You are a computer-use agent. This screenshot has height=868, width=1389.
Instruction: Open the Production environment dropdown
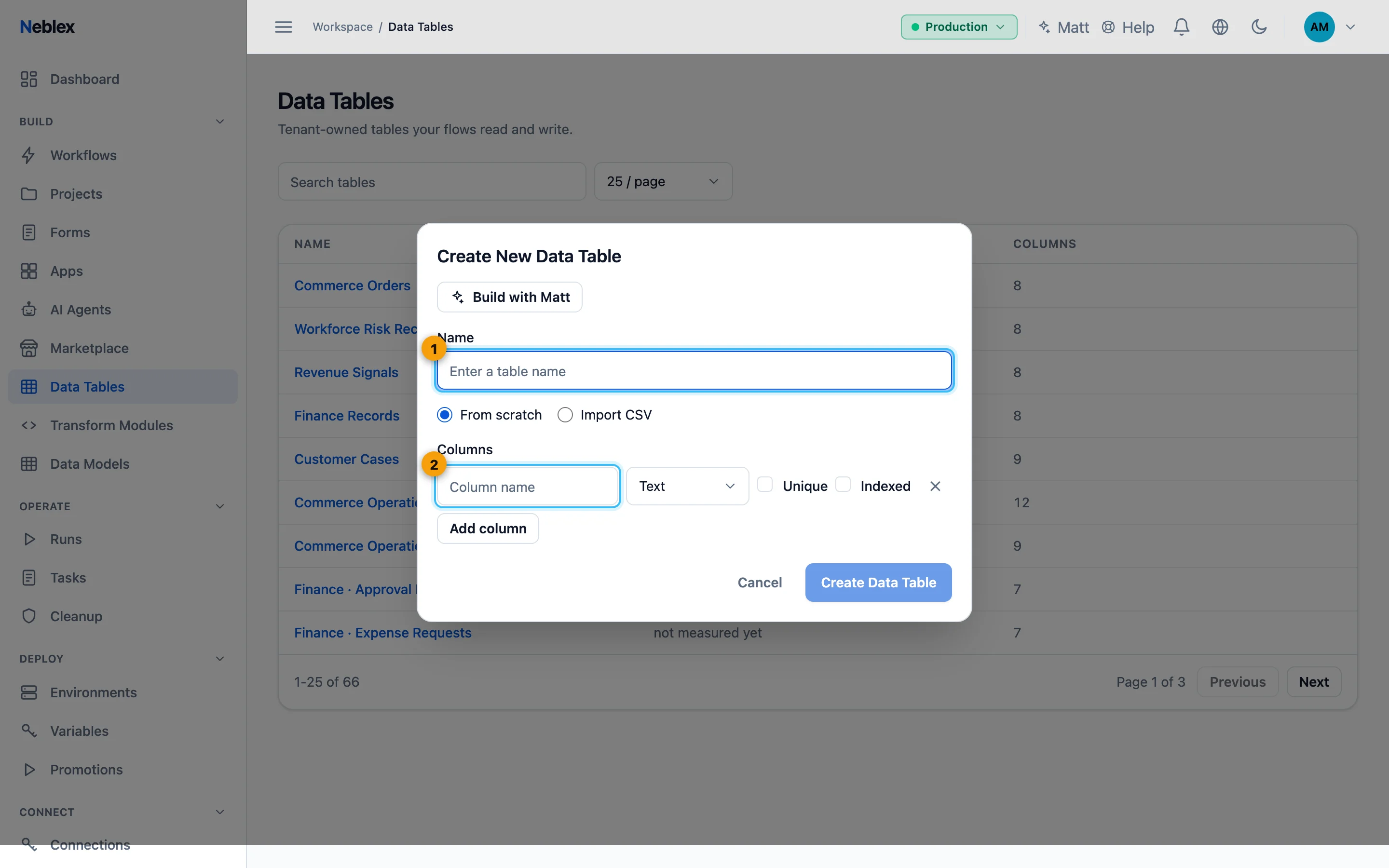958,27
